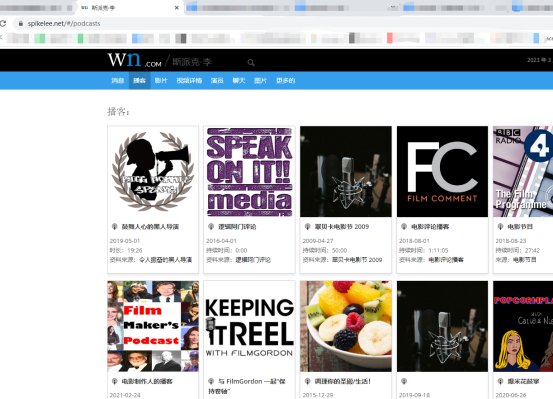Click source link under 0:00 duration

click(253, 260)
